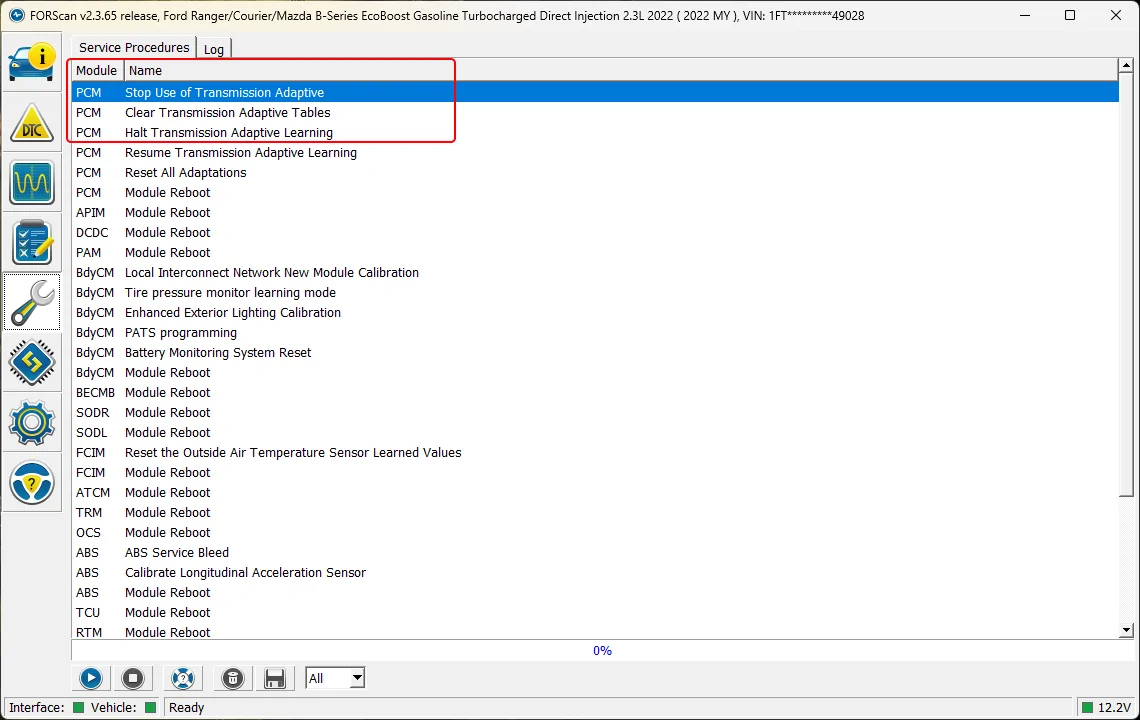Open the Vehicle information sidebar icon
This screenshot has width=1140, height=720.
click(32, 63)
